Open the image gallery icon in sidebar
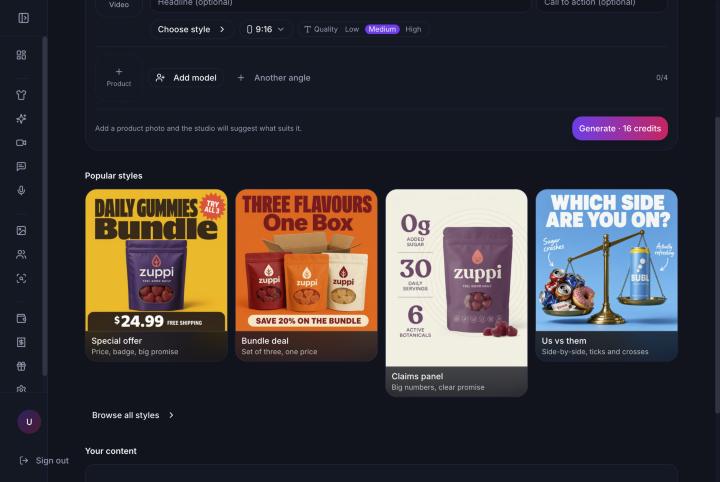 click(x=21, y=230)
